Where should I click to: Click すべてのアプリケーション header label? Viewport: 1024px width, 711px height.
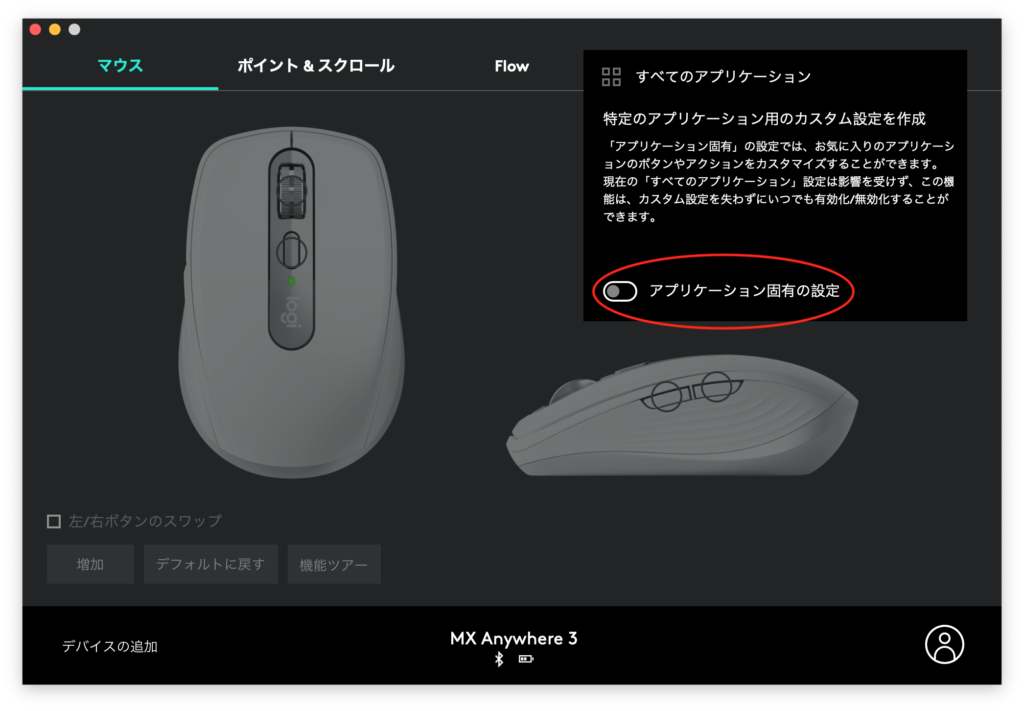point(724,76)
